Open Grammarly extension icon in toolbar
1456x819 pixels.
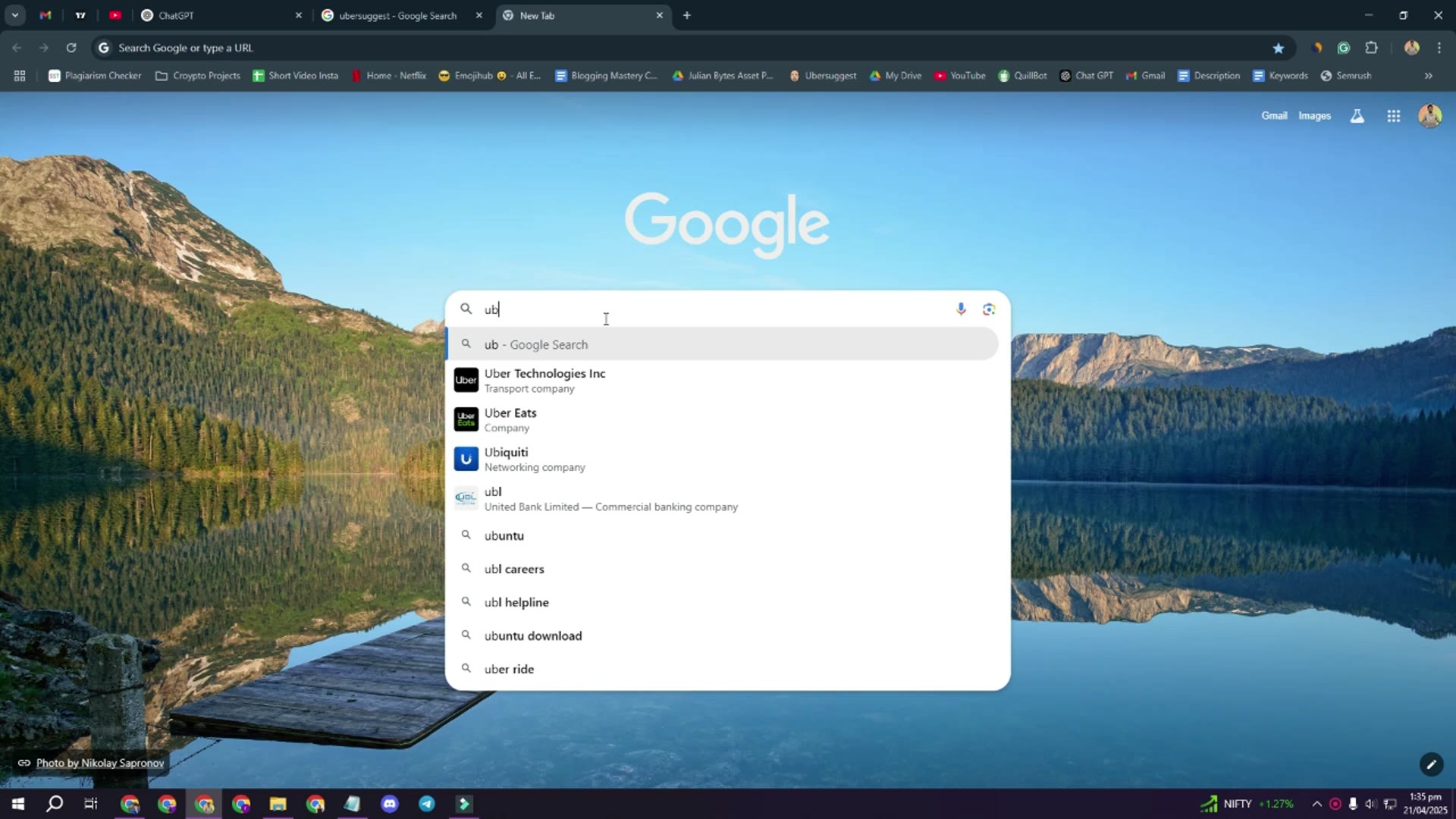tap(1344, 48)
